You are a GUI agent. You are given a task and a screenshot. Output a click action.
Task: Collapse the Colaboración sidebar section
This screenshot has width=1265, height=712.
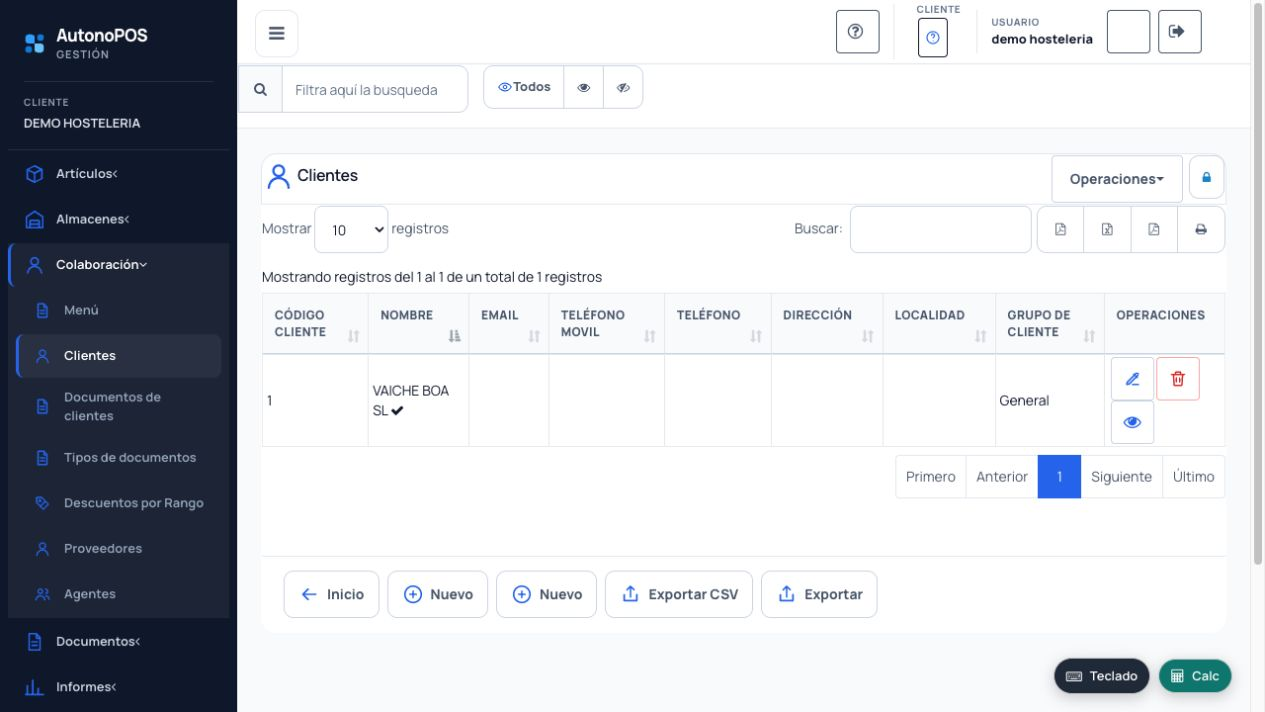click(x=118, y=265)
